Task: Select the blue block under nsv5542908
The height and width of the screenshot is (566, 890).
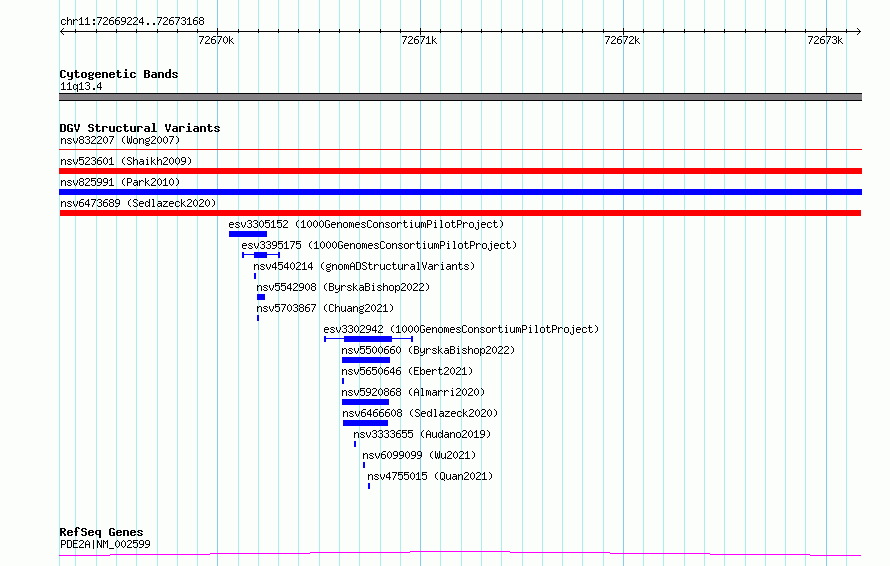Action: 261,297
